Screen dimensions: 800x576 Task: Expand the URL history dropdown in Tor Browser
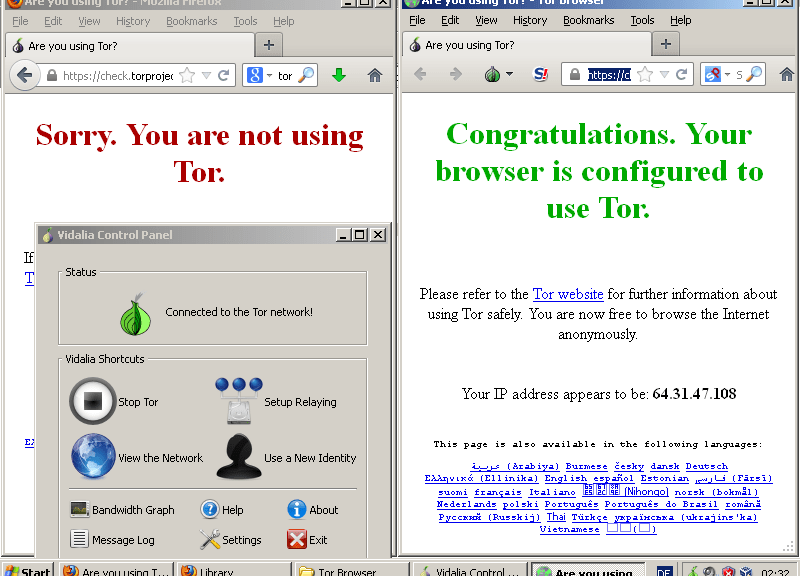[x=664, y=75]
